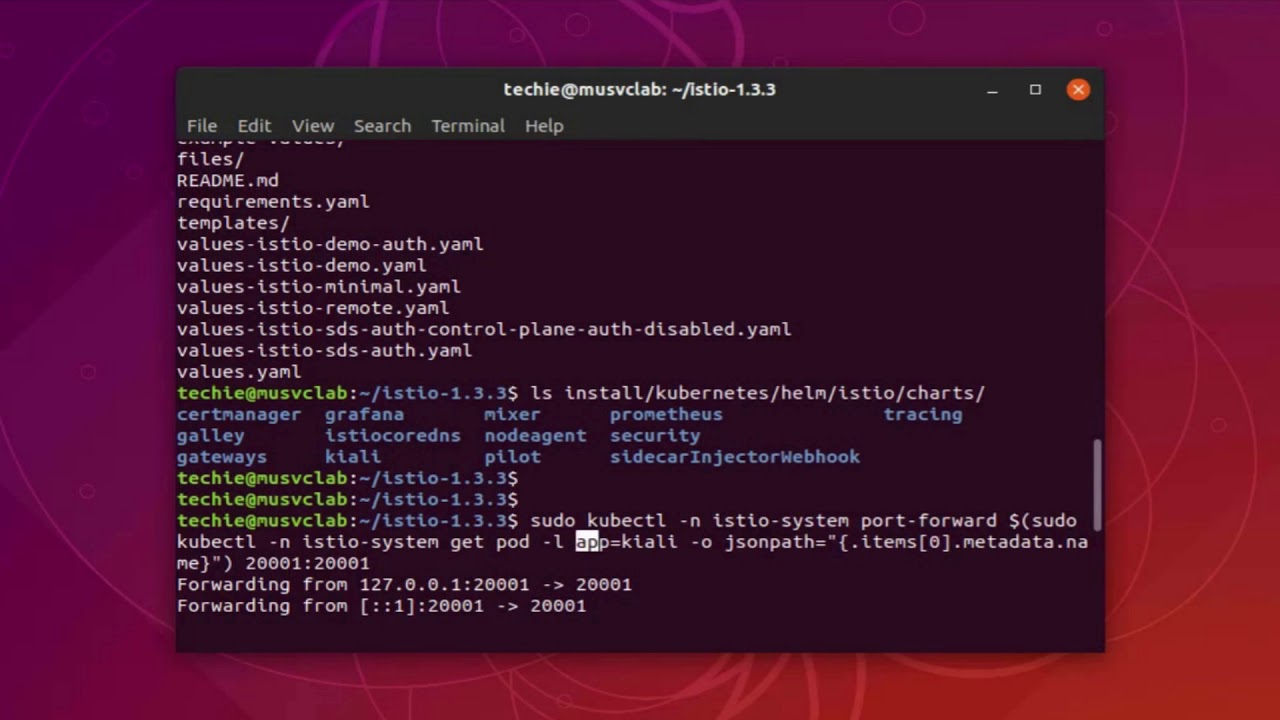Click the values.yaml line
Viewport: 1280px width, 720px height.
[x=239, y=372]
